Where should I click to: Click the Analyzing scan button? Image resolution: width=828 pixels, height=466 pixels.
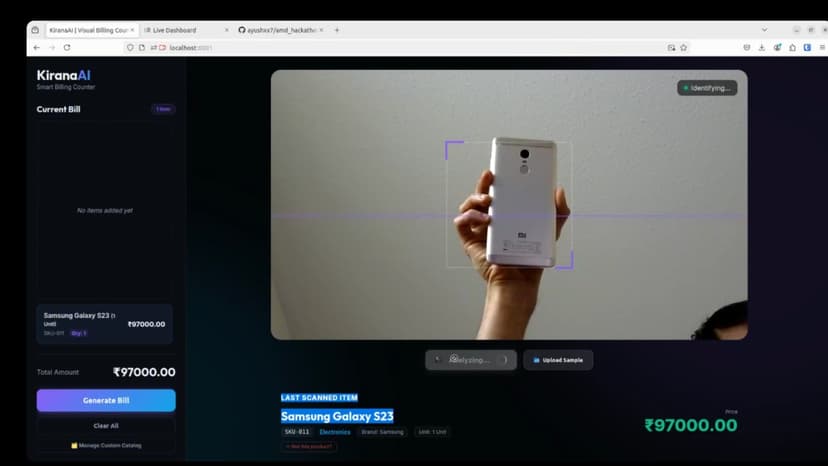[471, 360]
